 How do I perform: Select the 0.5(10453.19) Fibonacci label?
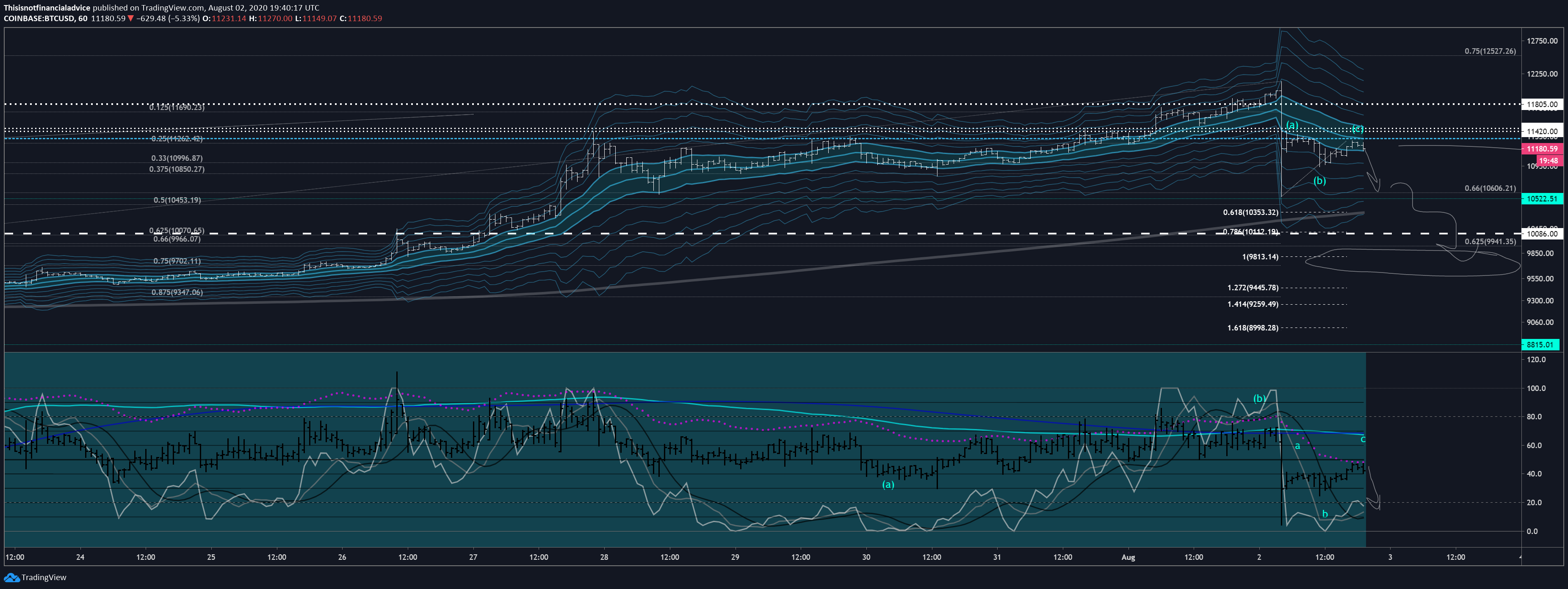point(177,200)
